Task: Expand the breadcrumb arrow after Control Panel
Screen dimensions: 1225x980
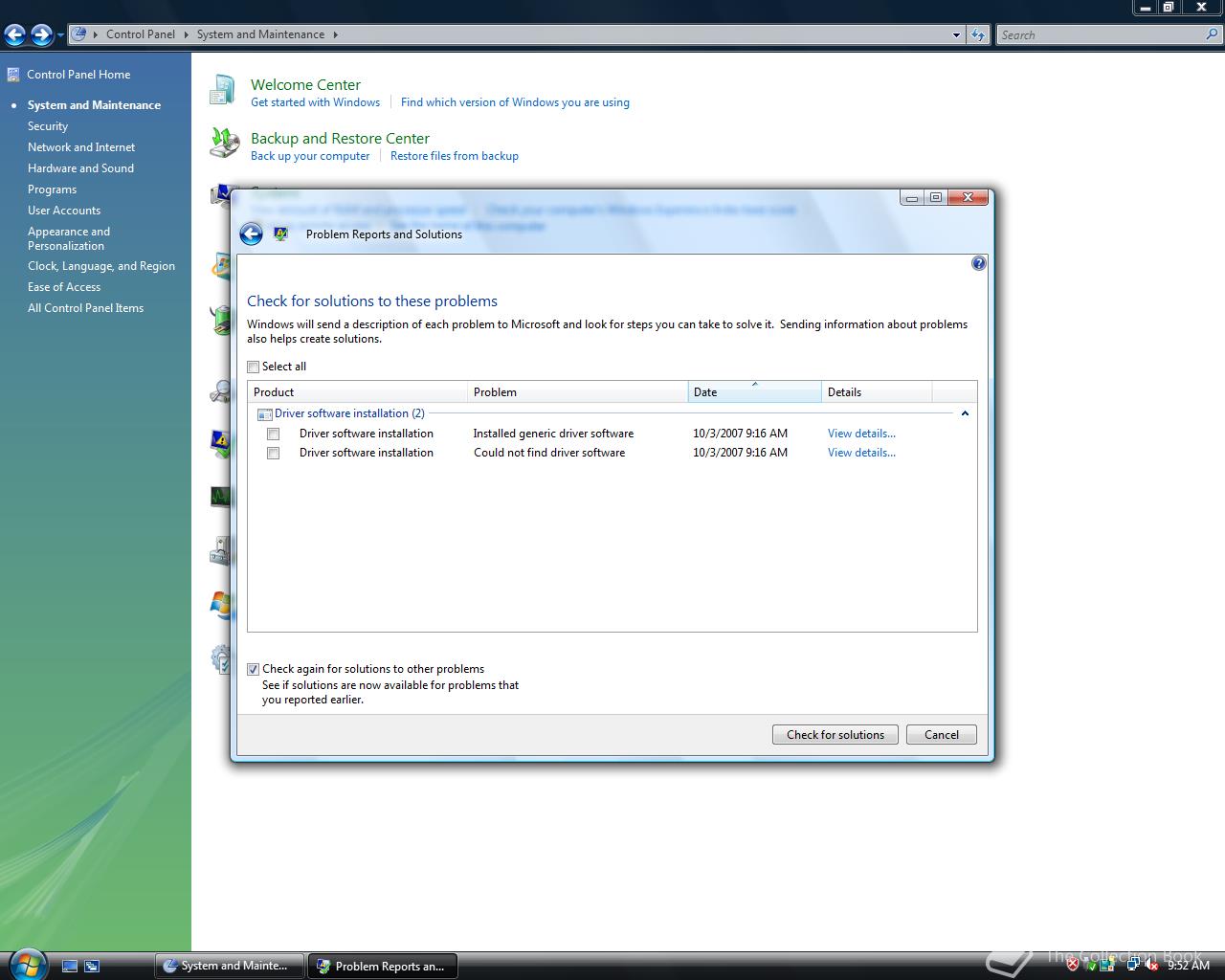Action: (186, 34)
